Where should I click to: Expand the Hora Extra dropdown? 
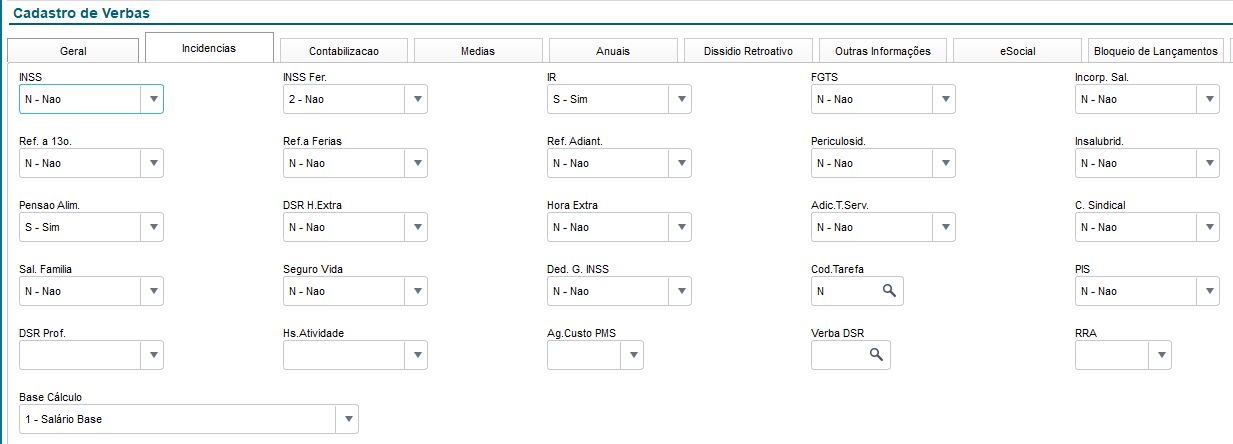(680, 227)
